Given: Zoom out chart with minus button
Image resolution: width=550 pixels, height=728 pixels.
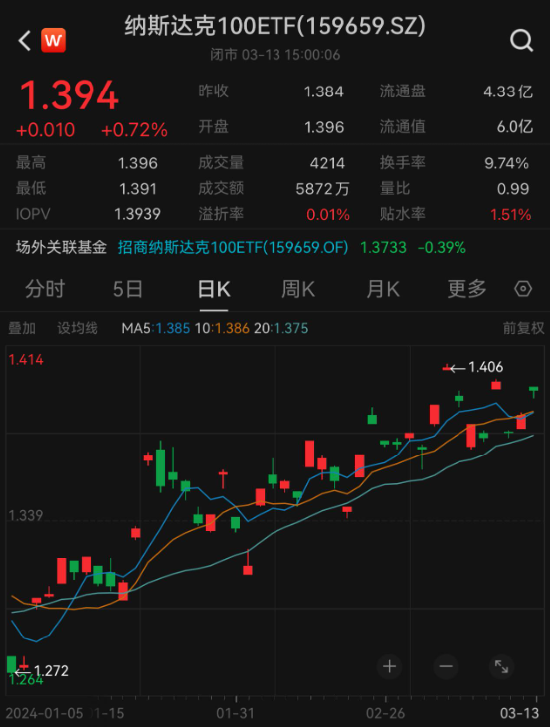Looking at the screenshot, I should (x=446, y=667).
